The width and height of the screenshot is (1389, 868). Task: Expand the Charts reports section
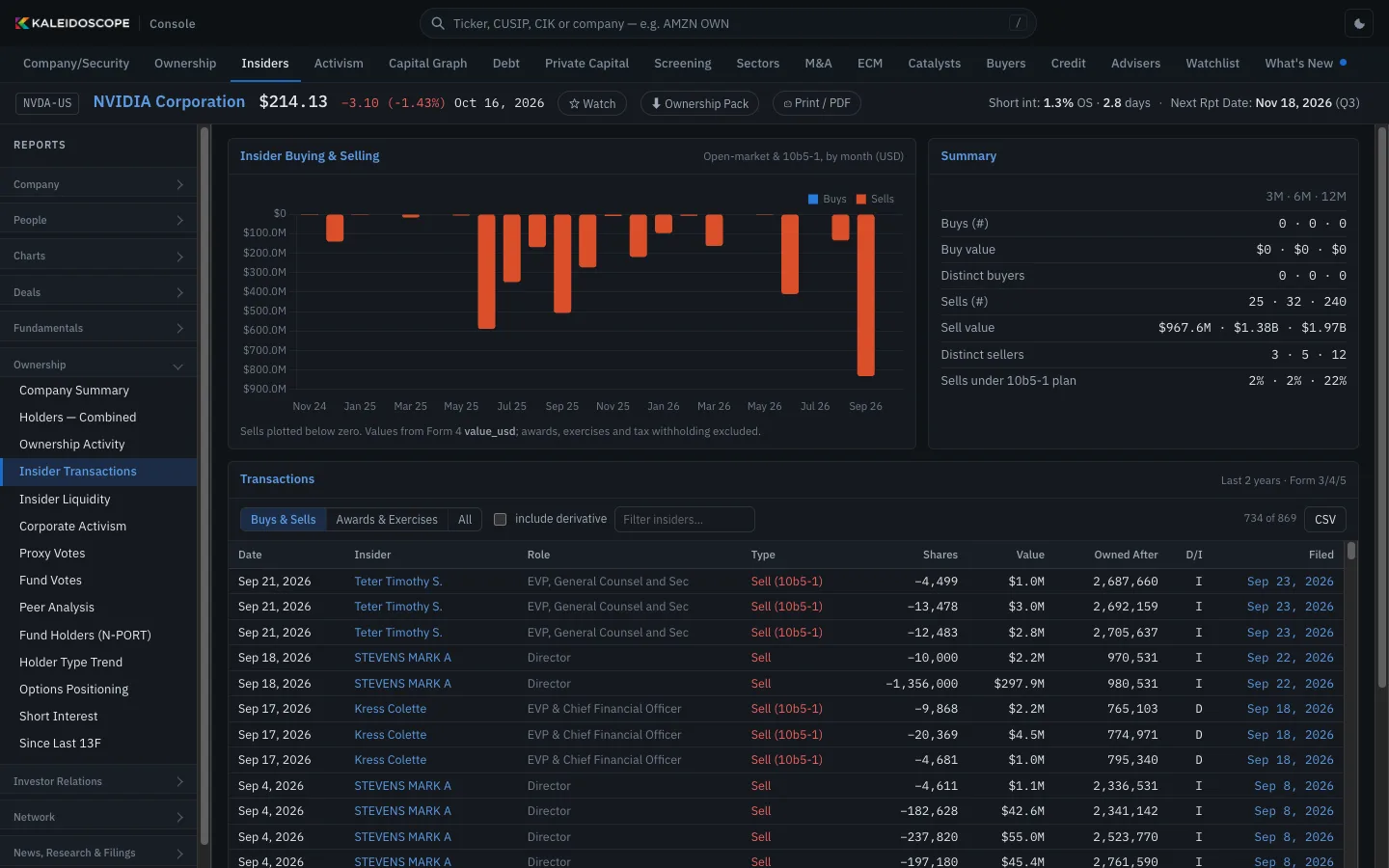[98, 256]
